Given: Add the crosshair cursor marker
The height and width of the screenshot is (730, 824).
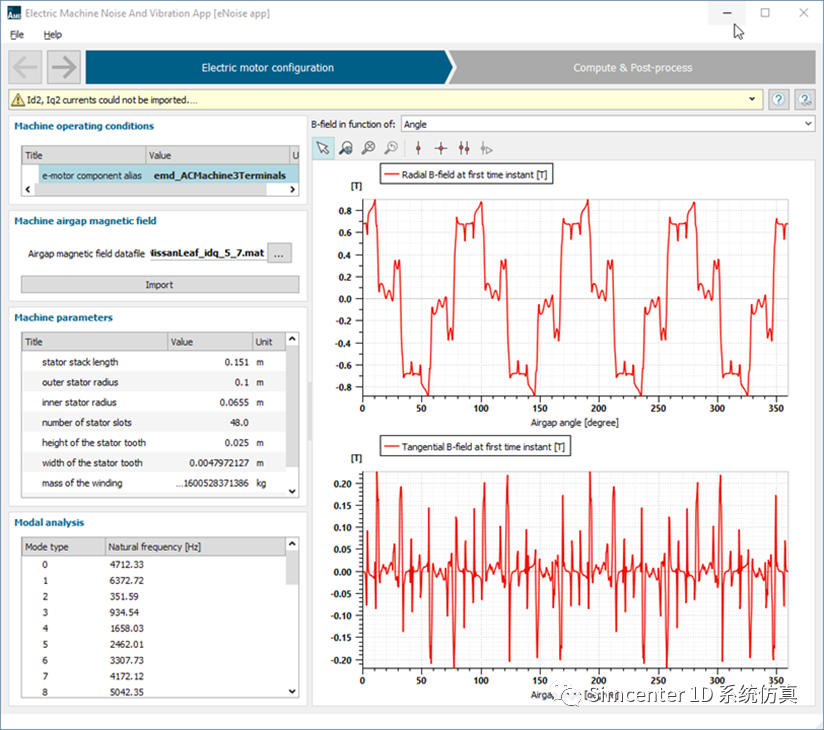Looking at the screenshot, I should click(x=441, y=148).
